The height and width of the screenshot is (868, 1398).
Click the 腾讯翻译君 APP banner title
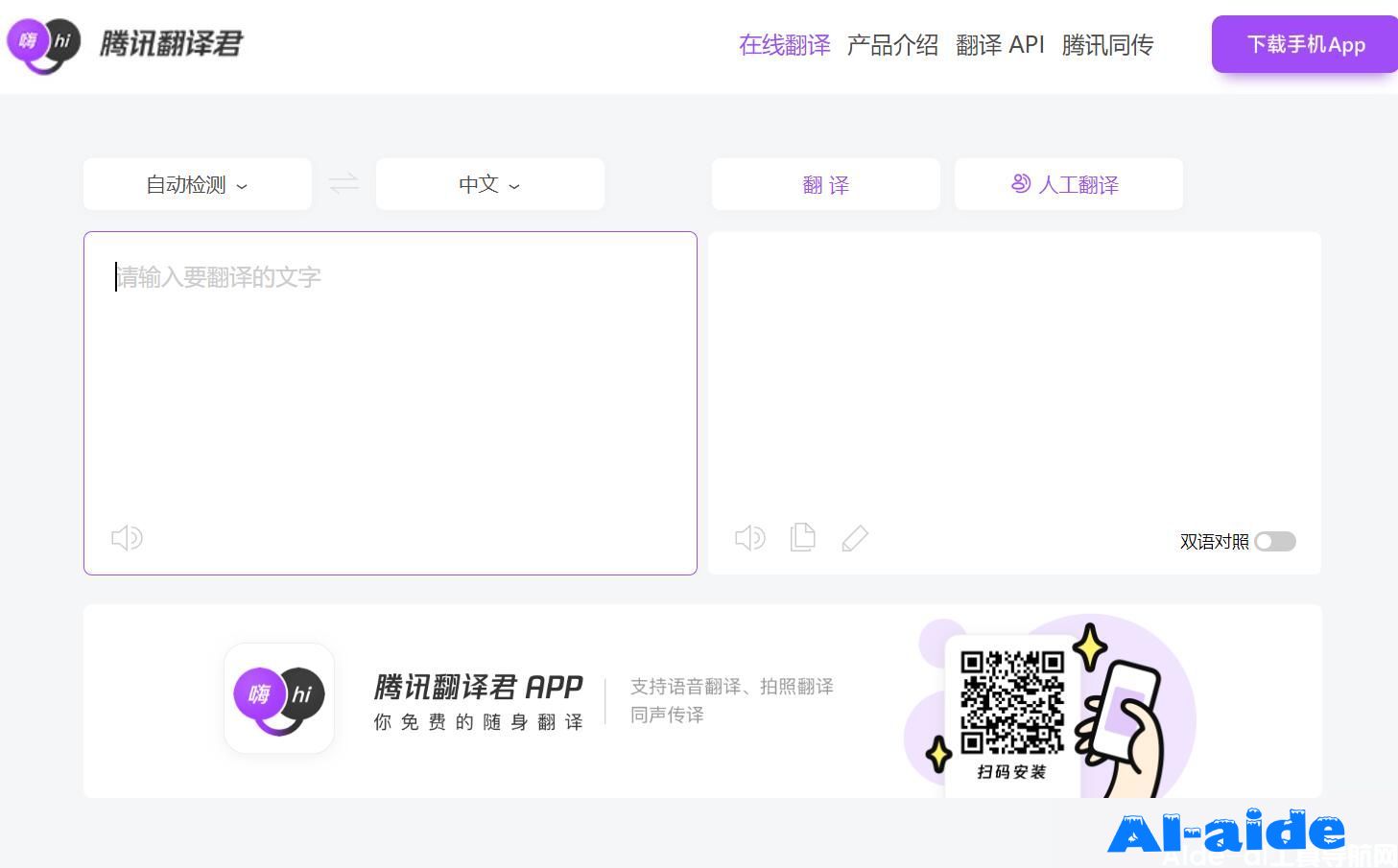click(478, 687)
